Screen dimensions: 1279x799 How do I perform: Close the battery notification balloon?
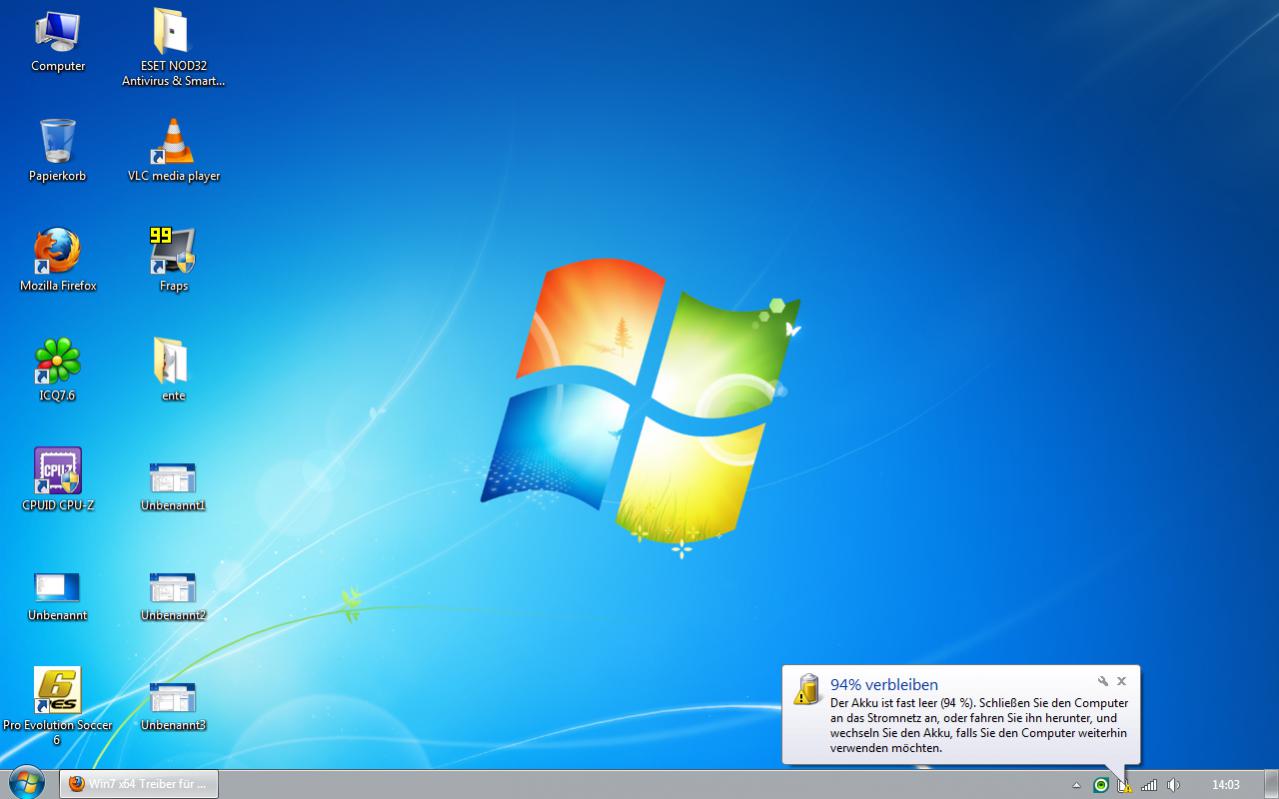1121,681
